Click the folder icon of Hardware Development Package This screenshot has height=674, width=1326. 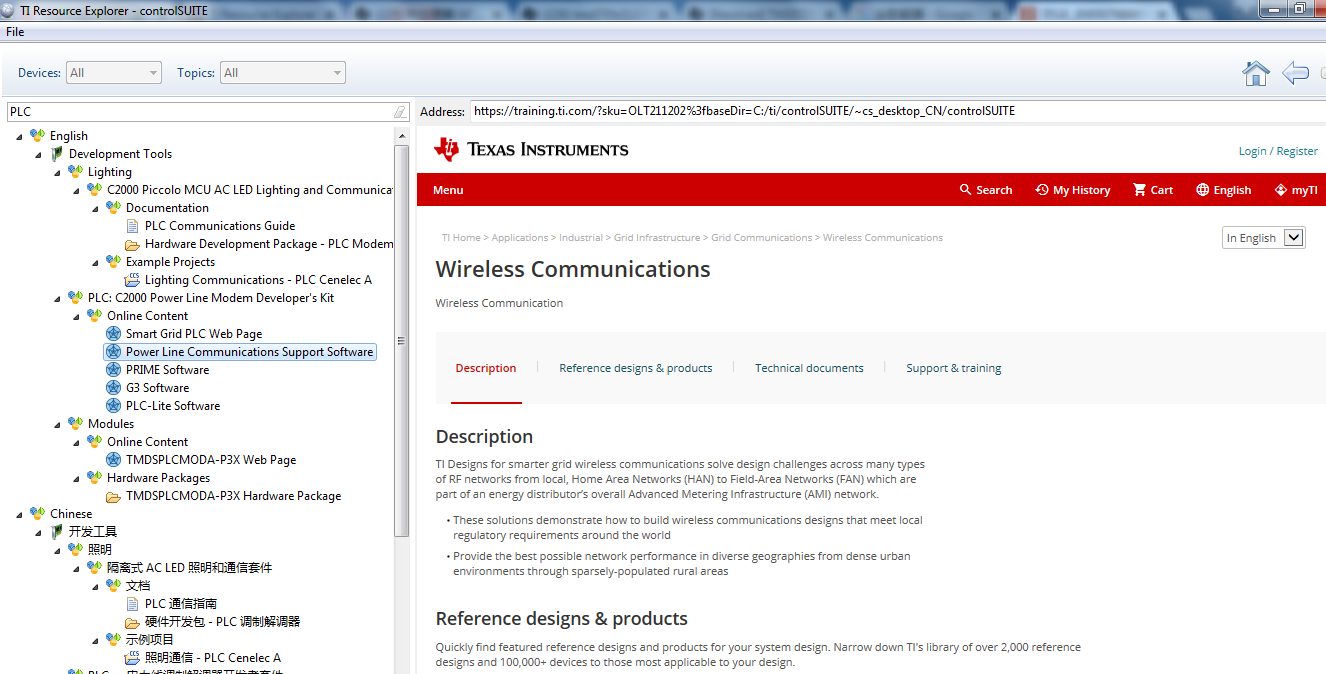pyautogui.click(x=132, y=244)
